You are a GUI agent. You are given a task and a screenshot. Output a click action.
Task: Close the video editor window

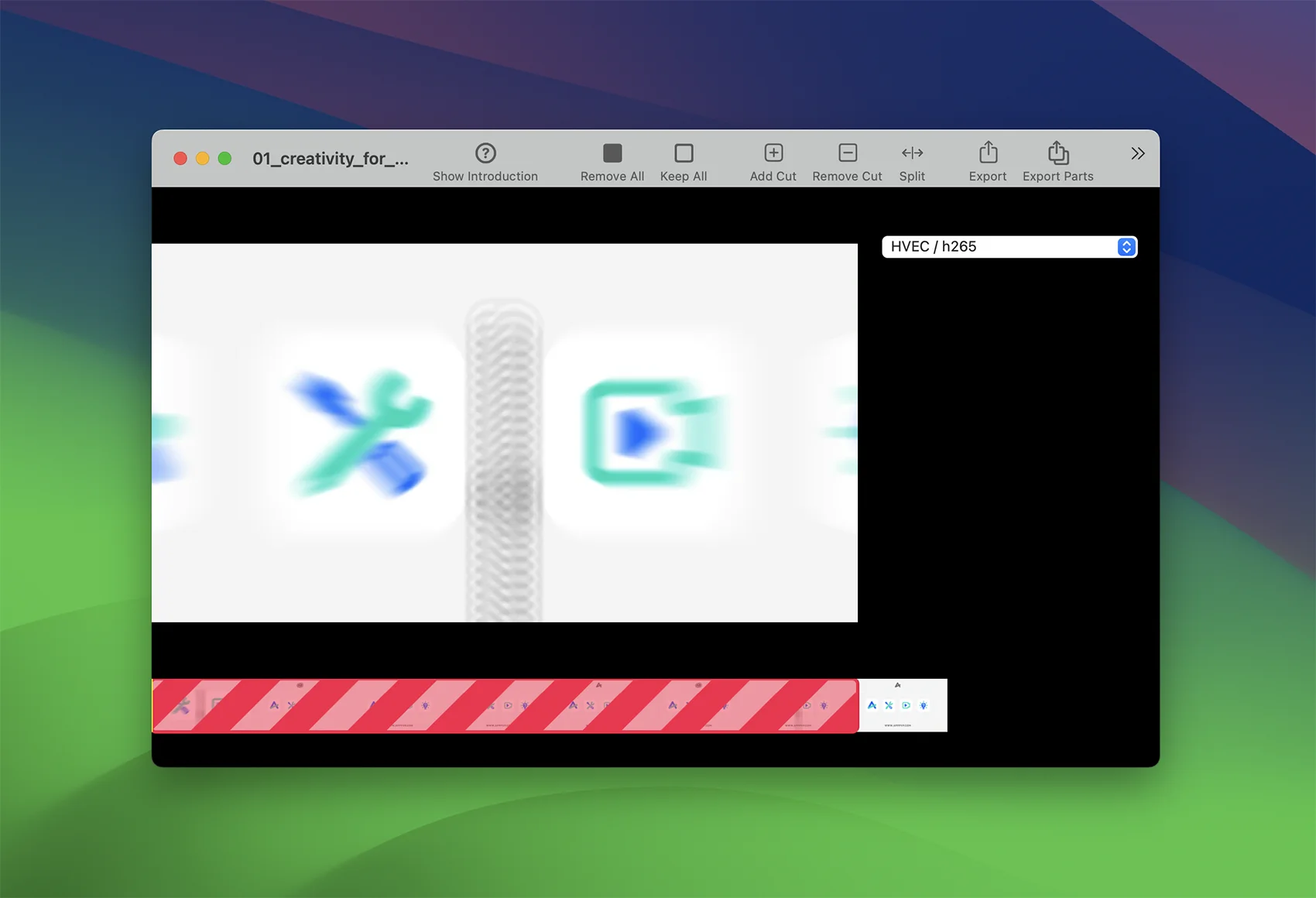[180, 159]
